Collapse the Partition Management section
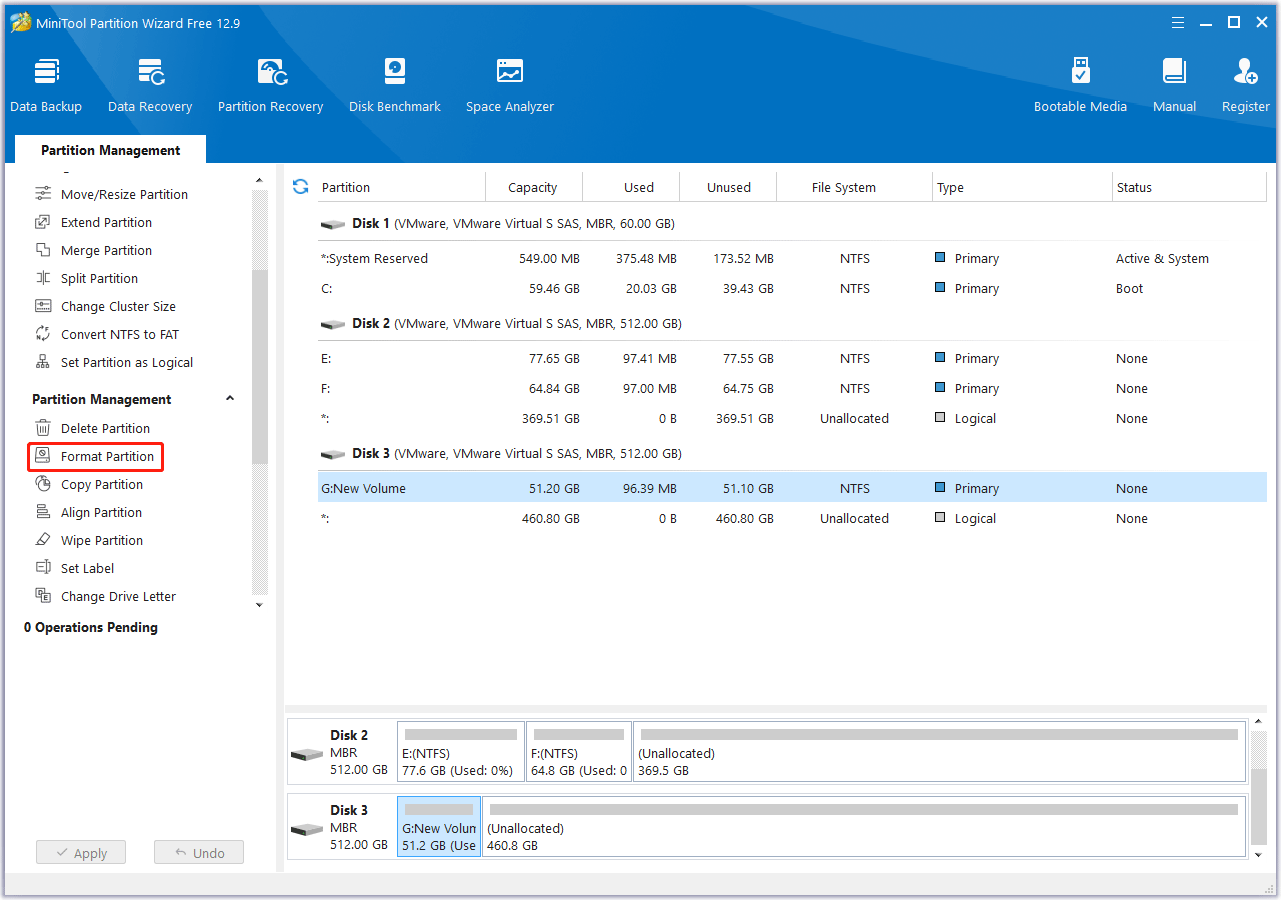 click(230, 398)
